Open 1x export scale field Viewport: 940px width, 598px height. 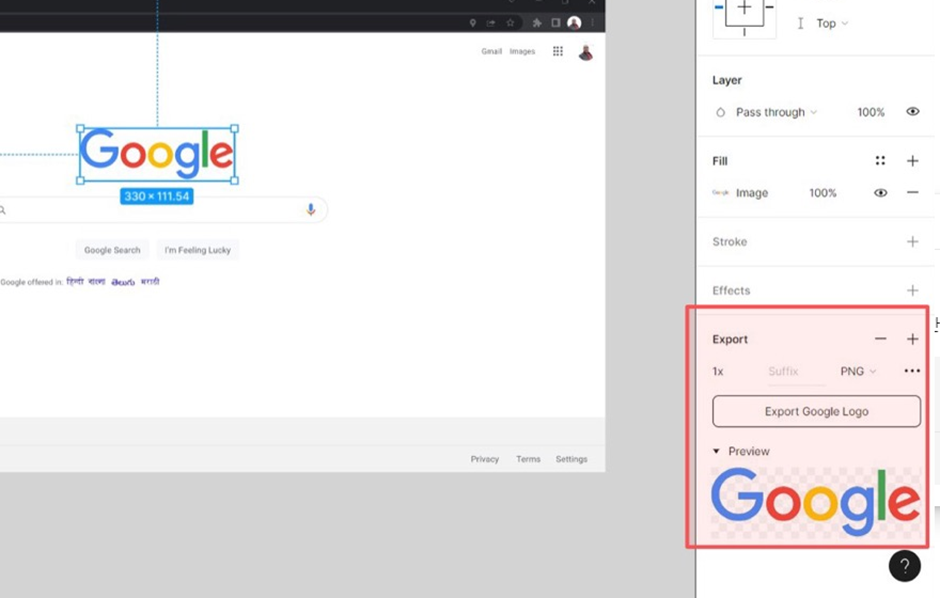[718, 372]
